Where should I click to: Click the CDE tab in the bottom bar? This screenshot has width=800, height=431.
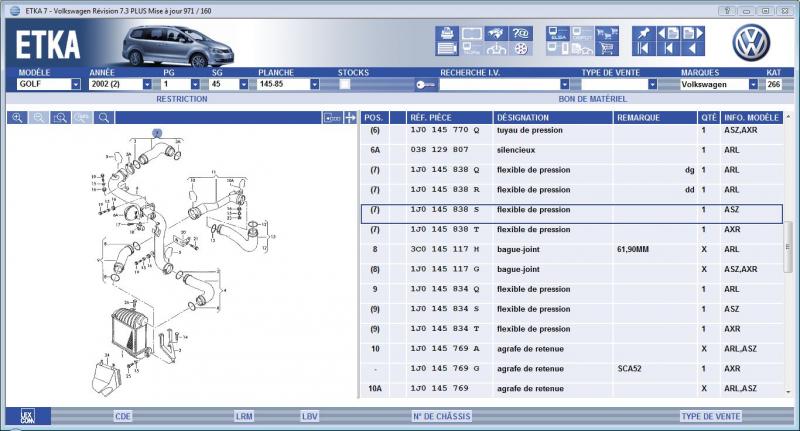[x=123, y=416]
